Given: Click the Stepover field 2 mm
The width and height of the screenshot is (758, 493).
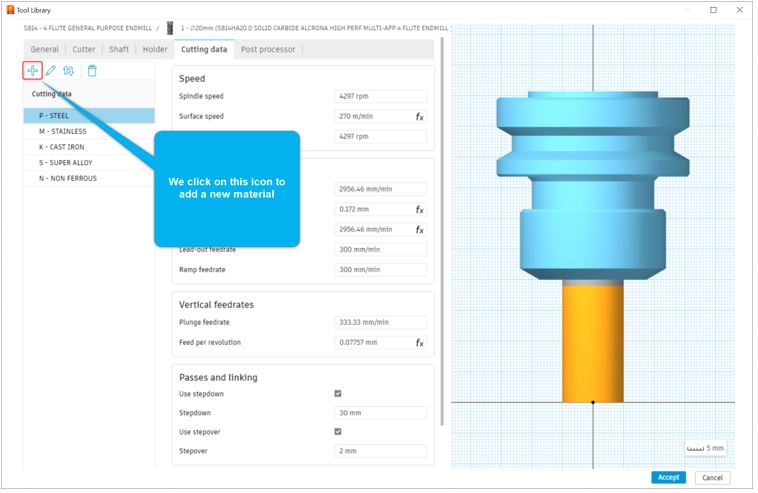Looking at the screenshot, I should click(380, 451).
